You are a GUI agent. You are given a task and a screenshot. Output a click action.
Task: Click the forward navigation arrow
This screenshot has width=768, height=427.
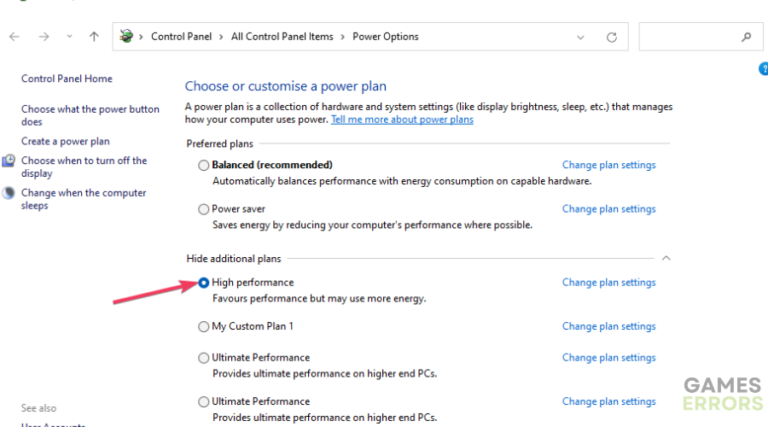pyautogui.click(x=43, y=37)
